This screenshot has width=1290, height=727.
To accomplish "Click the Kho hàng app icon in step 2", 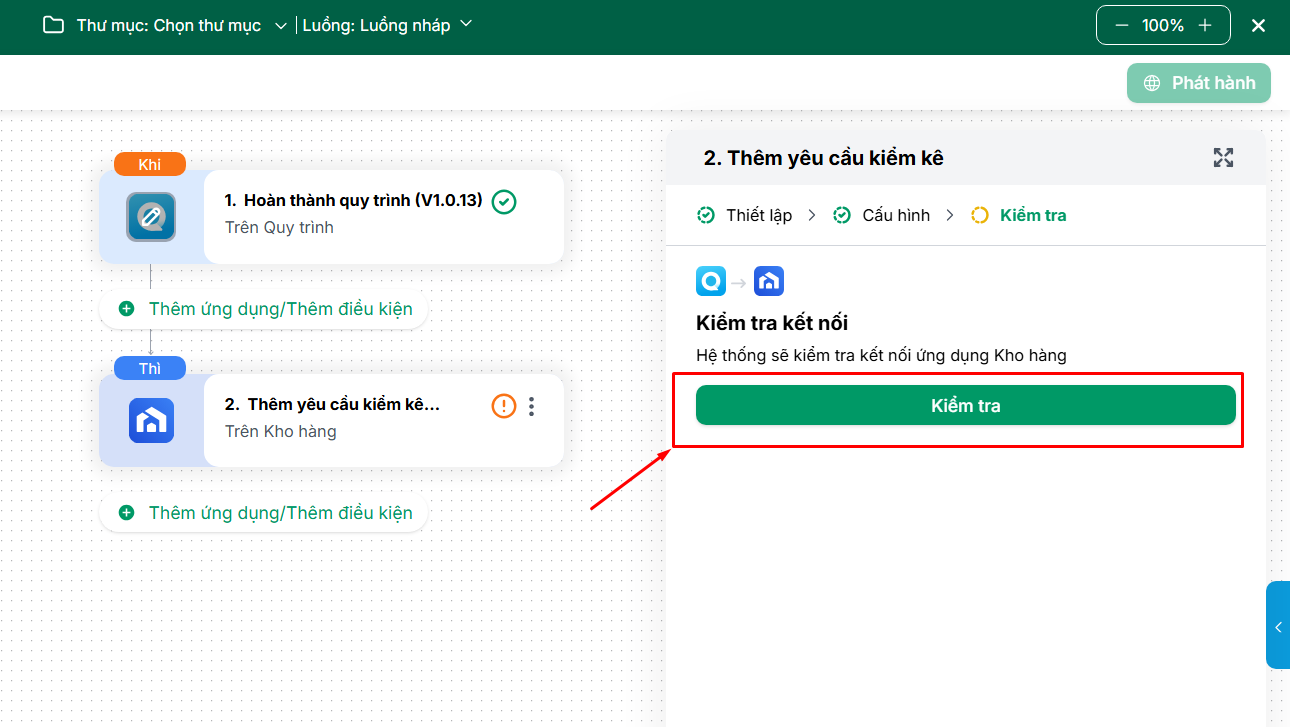I will [151, 421].
